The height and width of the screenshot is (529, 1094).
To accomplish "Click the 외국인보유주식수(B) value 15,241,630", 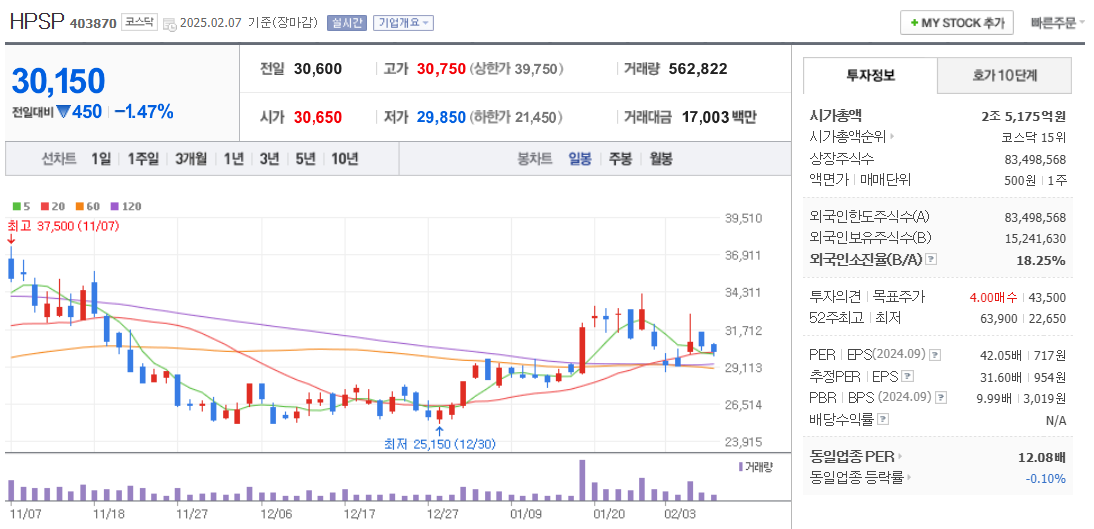I will 1035,239.
